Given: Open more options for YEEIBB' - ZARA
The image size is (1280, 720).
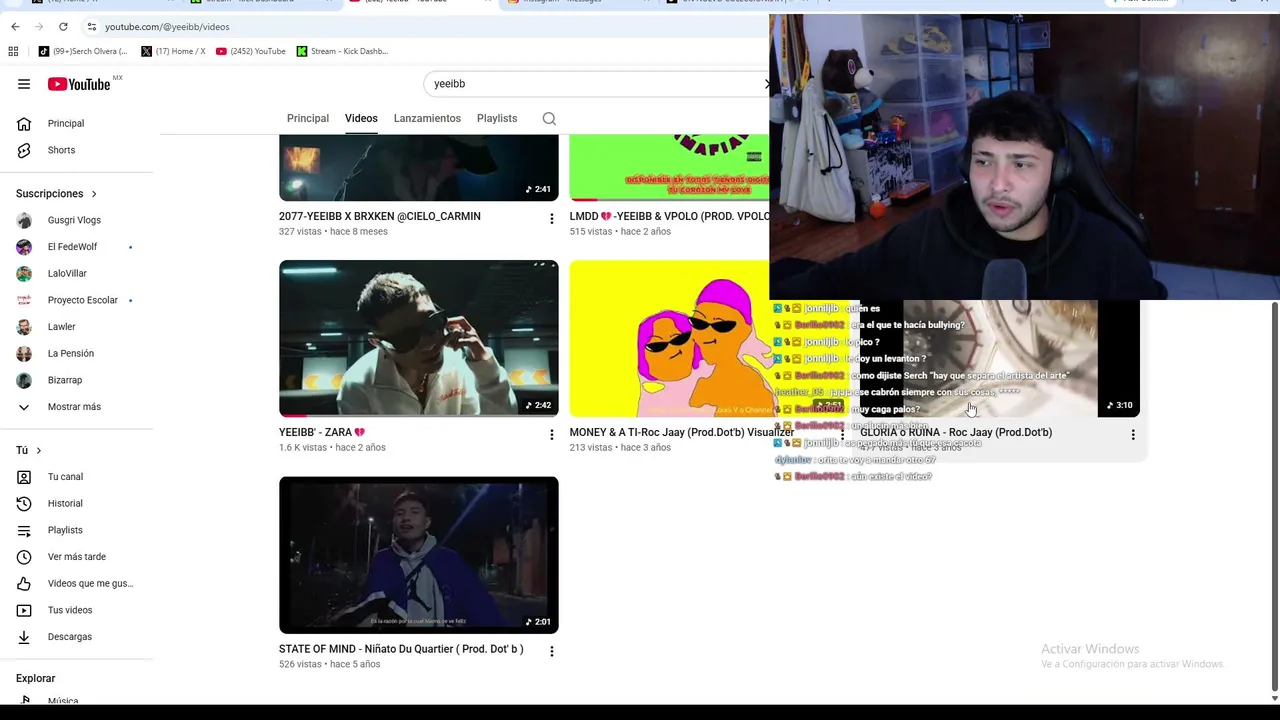Looking at the screenshot, I should [x=551, y=434].
